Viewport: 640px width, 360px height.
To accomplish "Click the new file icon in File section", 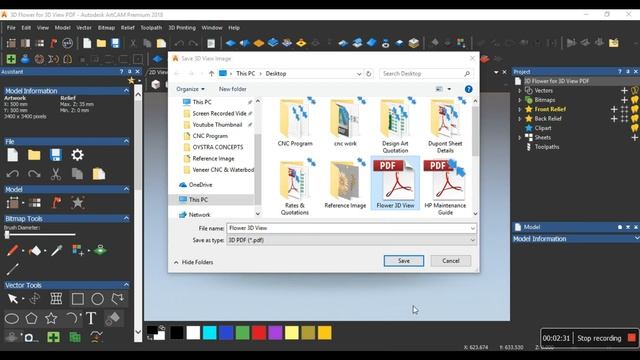I will (13, 155).
